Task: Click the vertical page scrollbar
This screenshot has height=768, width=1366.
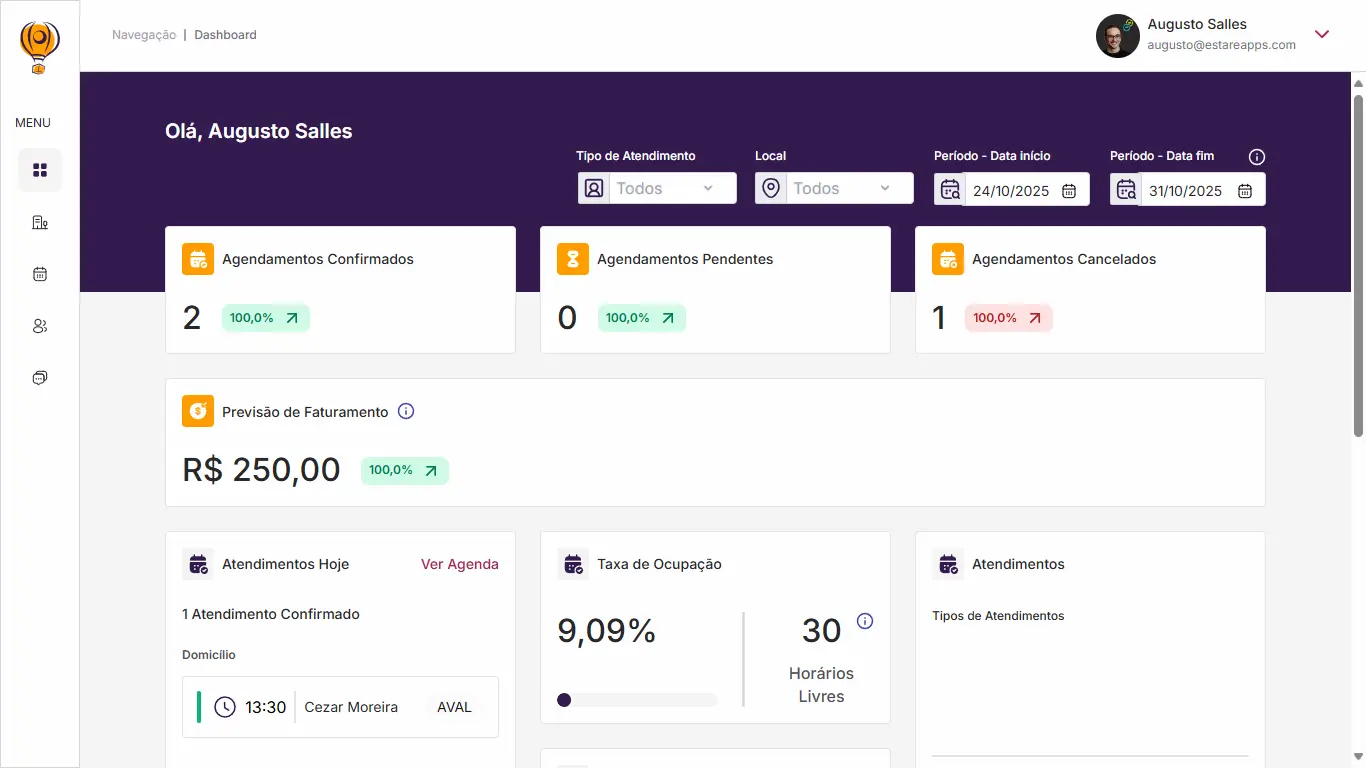Action: (x=1358, y=265)
